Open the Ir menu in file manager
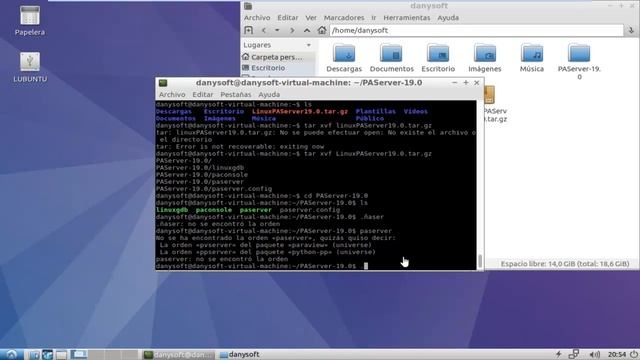Image resolution: width=640 pixels, height=360 pixels. 373,18
